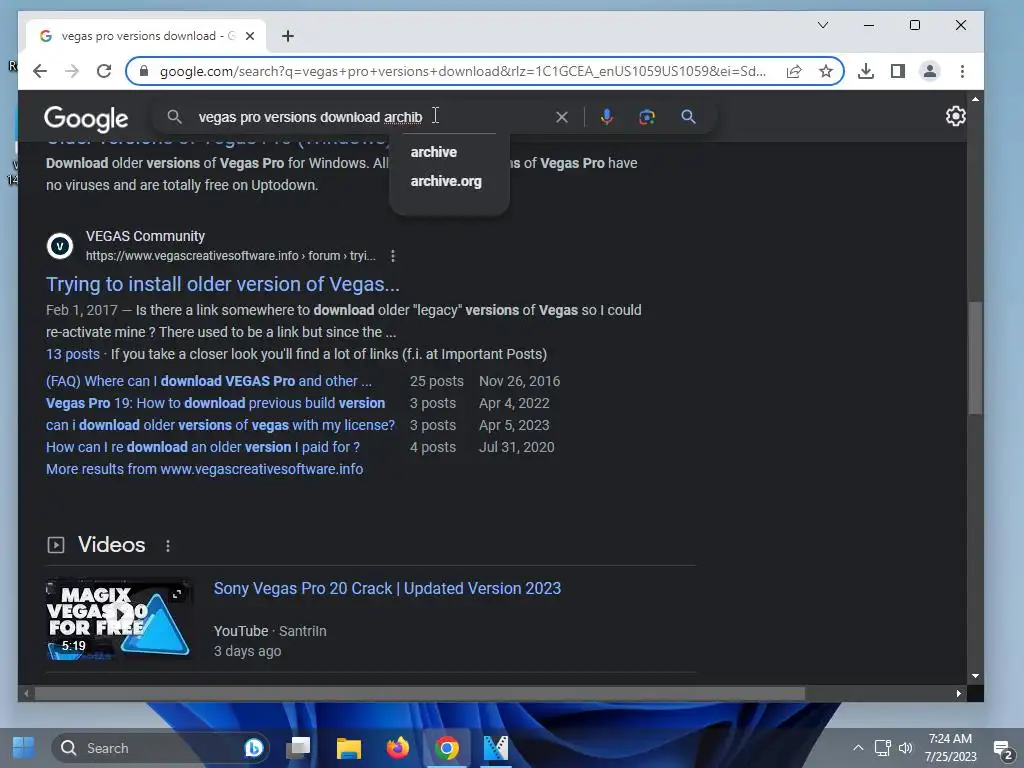Image resolution: width=1024 pixels, height=768 pixels.
Task: Open the VEGAS Community result options menu
Action: pos(392,256)
